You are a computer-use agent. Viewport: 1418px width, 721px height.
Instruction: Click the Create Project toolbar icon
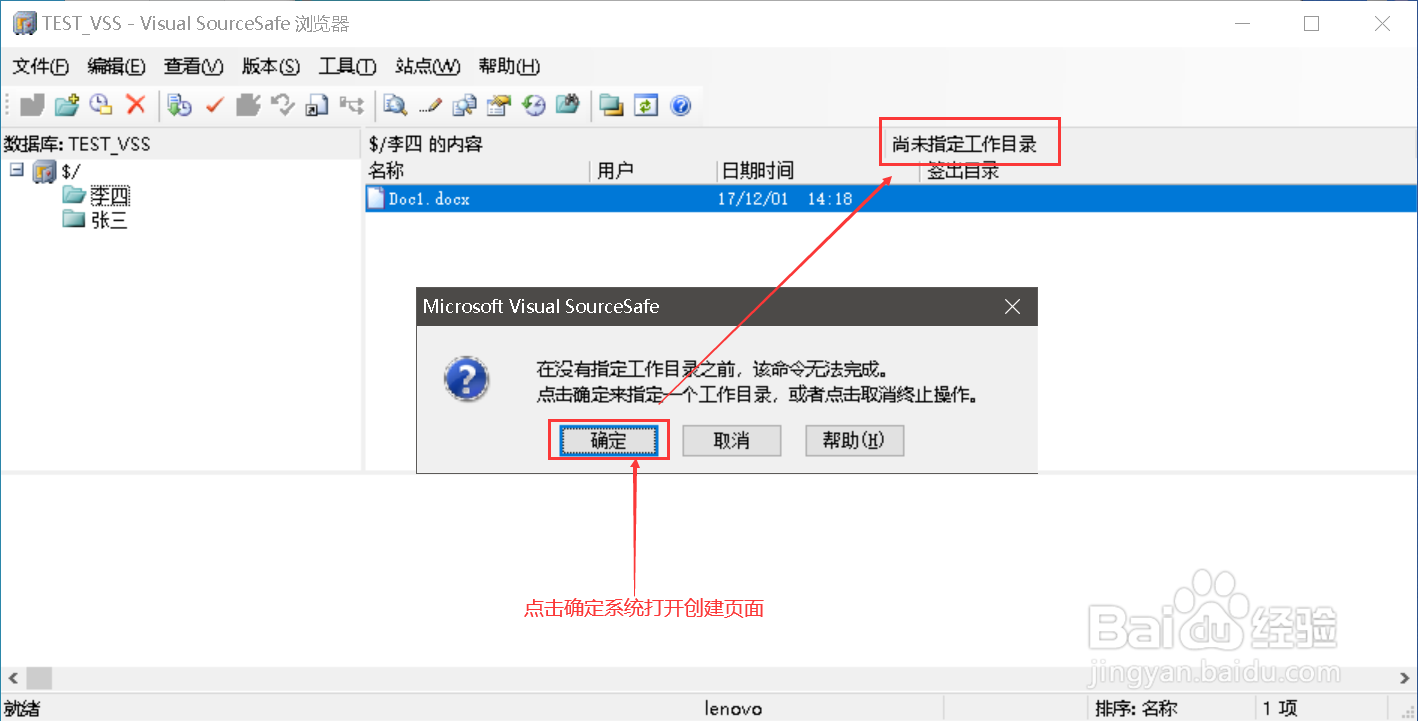(33, 104)
